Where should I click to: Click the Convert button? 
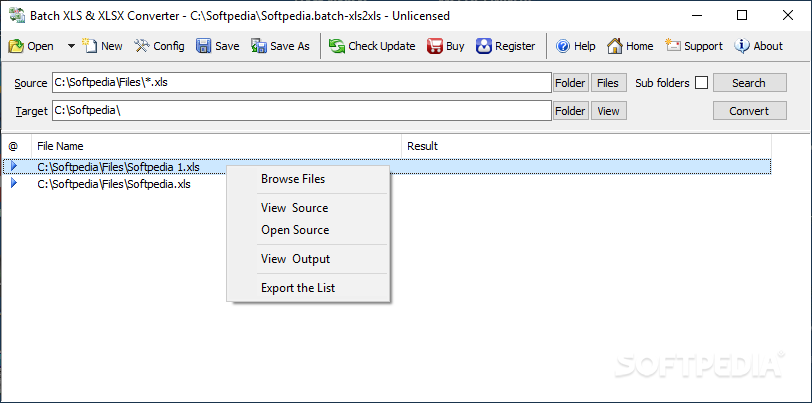point(749,111)
